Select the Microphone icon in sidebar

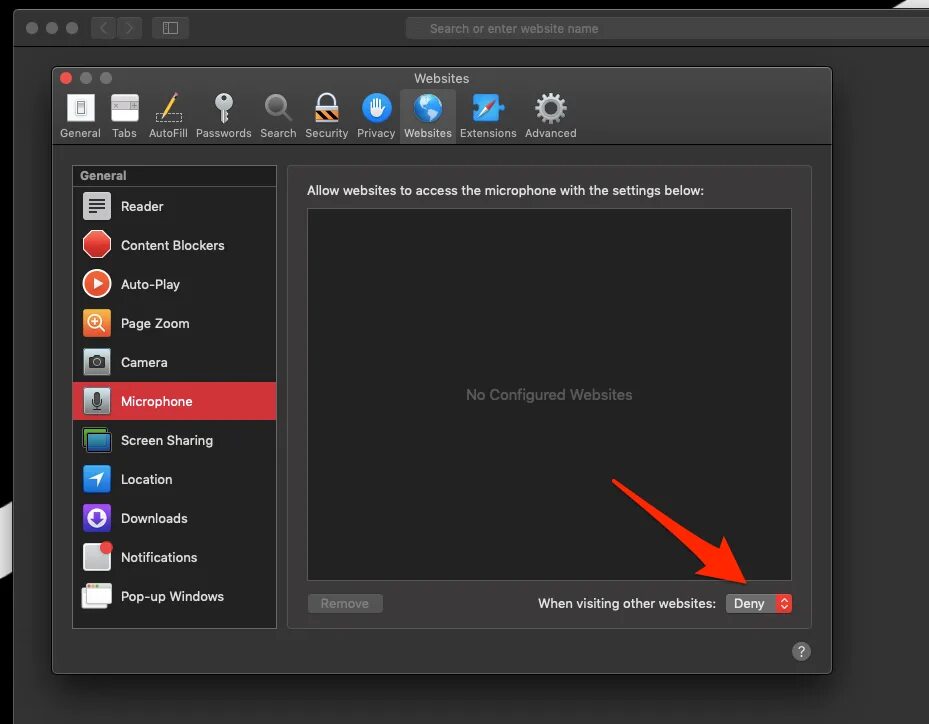point(97,401)
